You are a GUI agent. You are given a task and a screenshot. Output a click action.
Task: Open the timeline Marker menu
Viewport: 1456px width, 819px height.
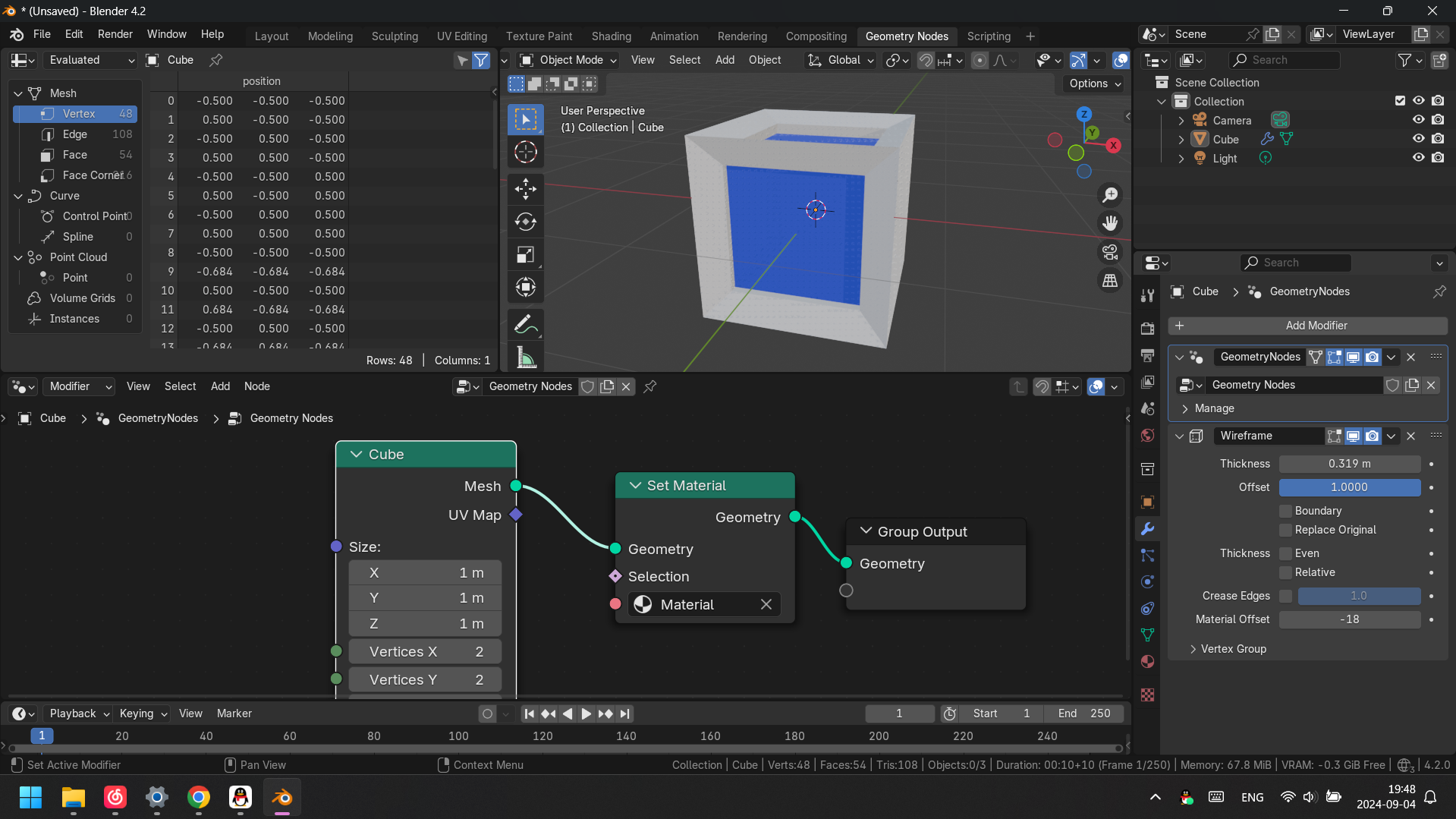pyautogui.click(x=234, y=713)
